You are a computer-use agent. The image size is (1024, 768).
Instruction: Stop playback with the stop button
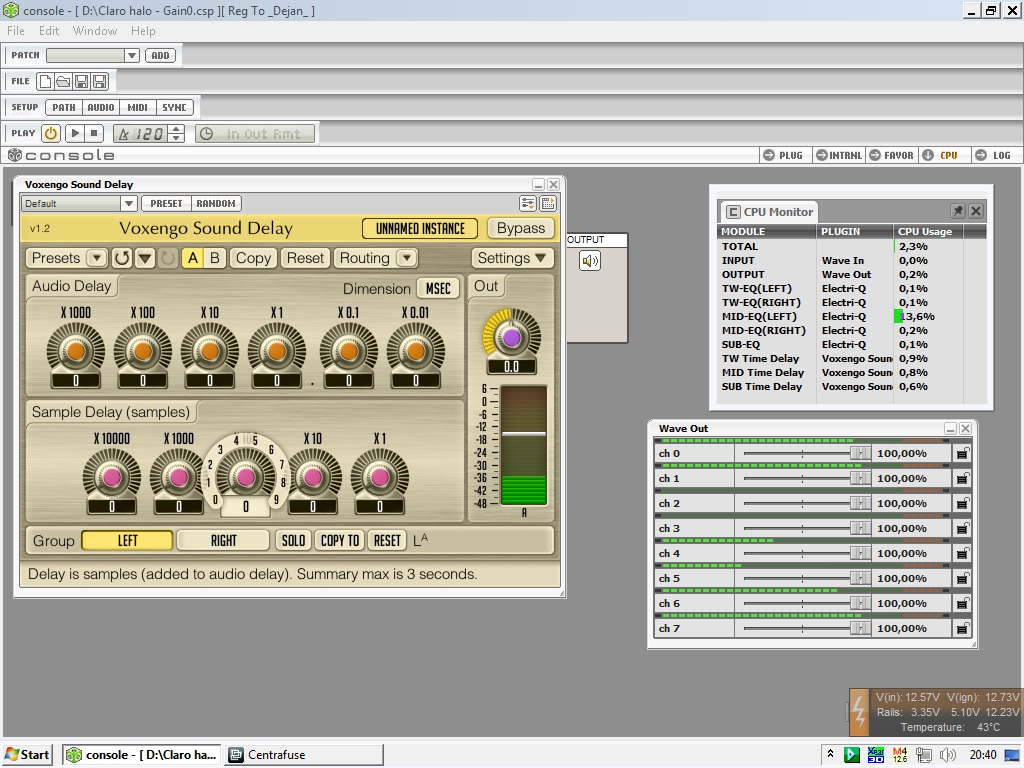pyautogui.click(x=94, y=134)
